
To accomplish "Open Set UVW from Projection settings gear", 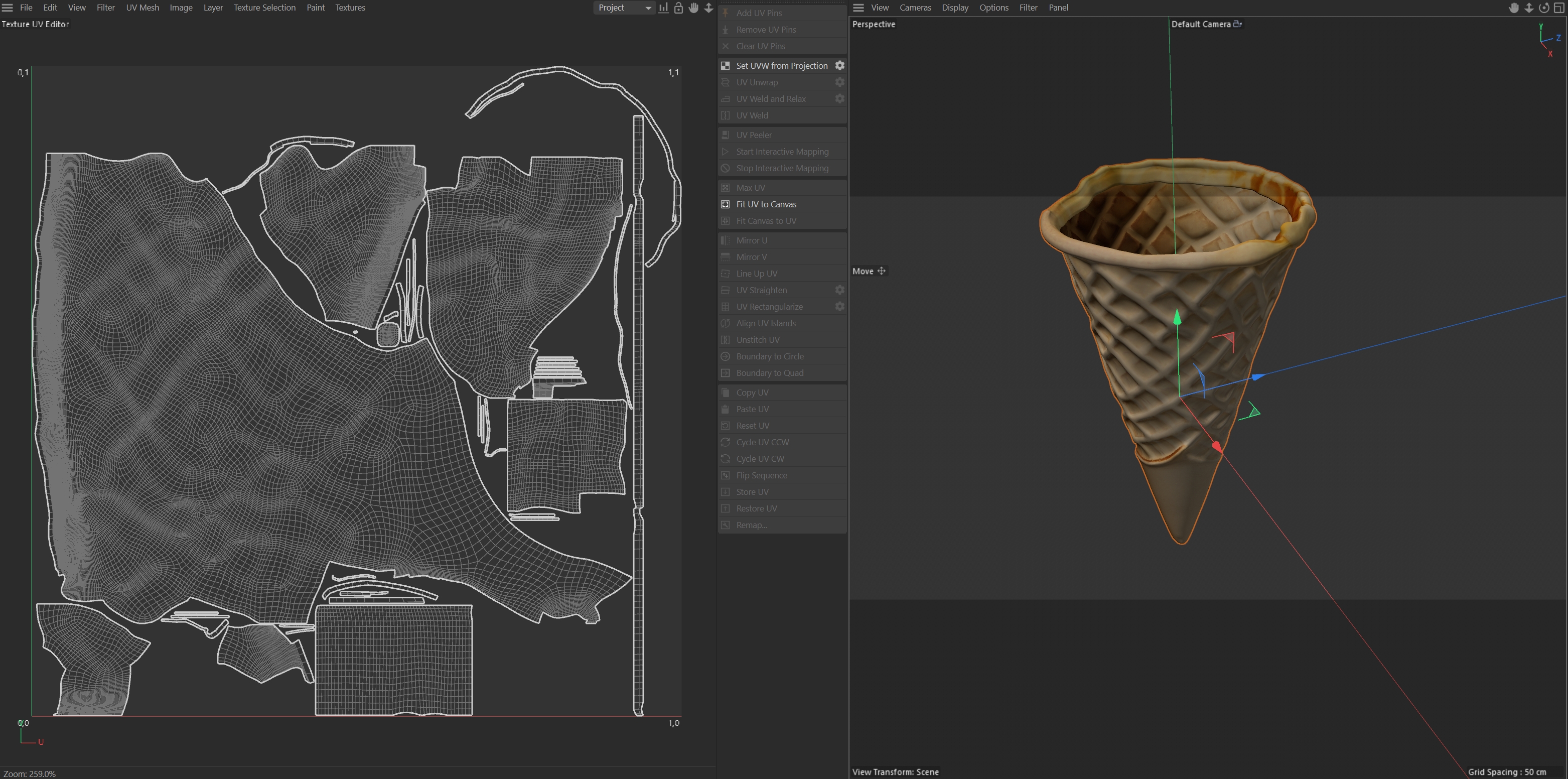I will 839,65.
